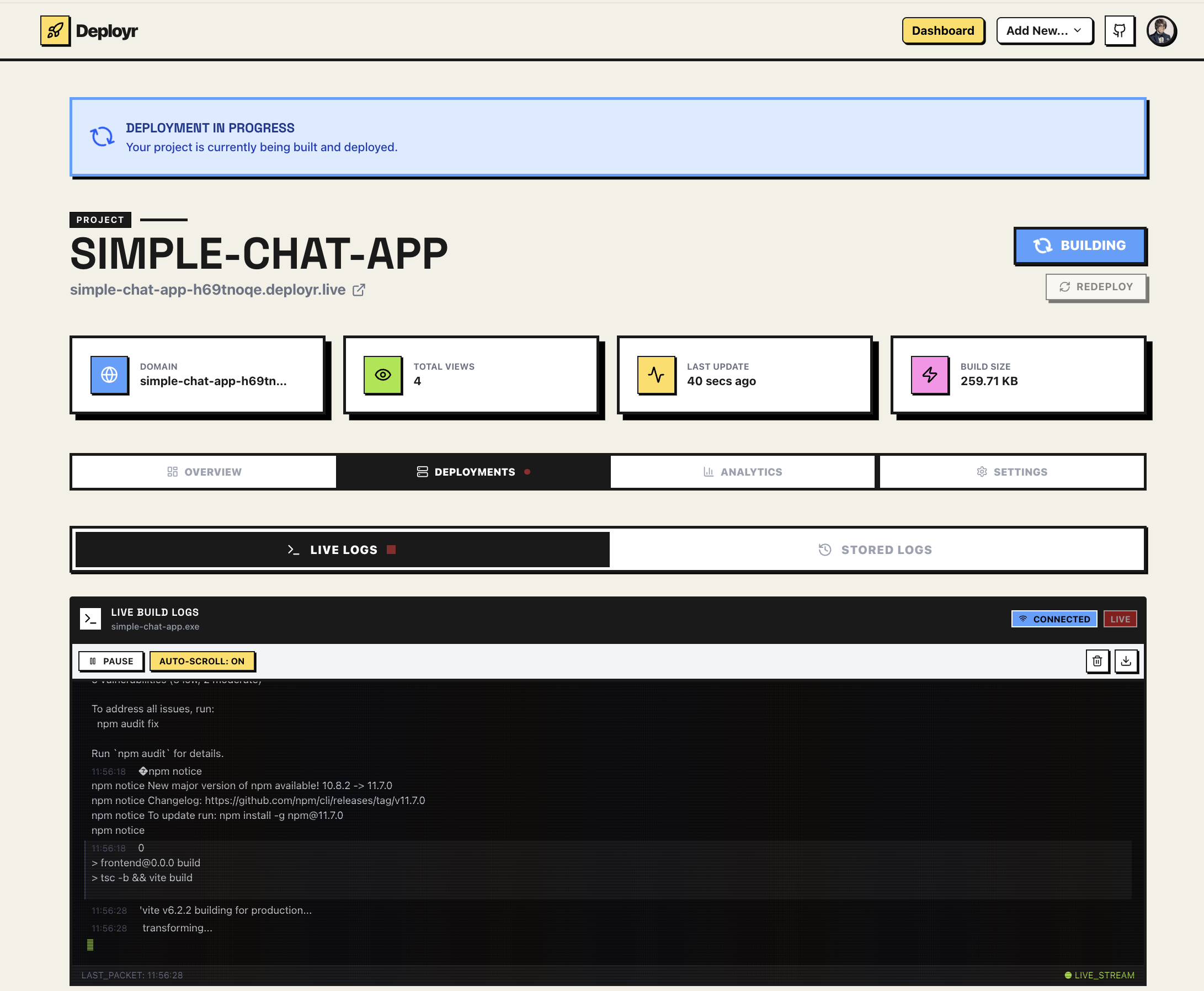Expand the Add New... dropdown
This screenshot has height=991, width=1204.
(1043, 31)
